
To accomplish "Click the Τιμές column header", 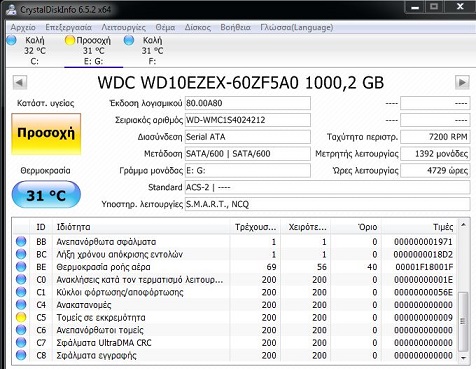I will 419,227.
